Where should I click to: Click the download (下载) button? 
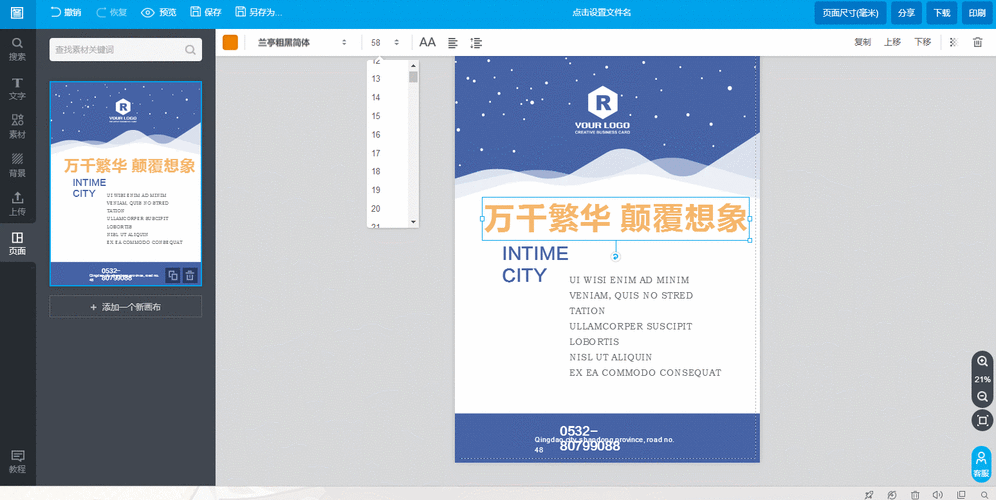(x=941, y=13)
